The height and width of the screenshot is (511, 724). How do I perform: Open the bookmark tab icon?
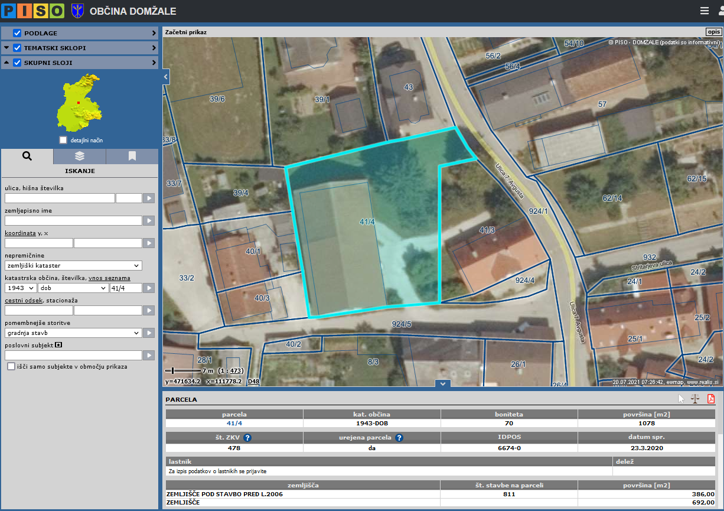pyautogui.click(x=131, y=156)
